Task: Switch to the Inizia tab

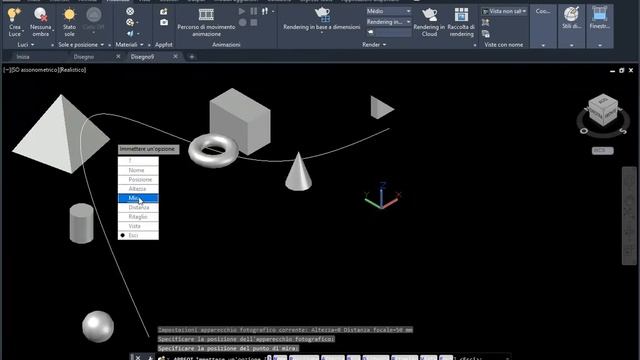Action: [x=23, y=57]
